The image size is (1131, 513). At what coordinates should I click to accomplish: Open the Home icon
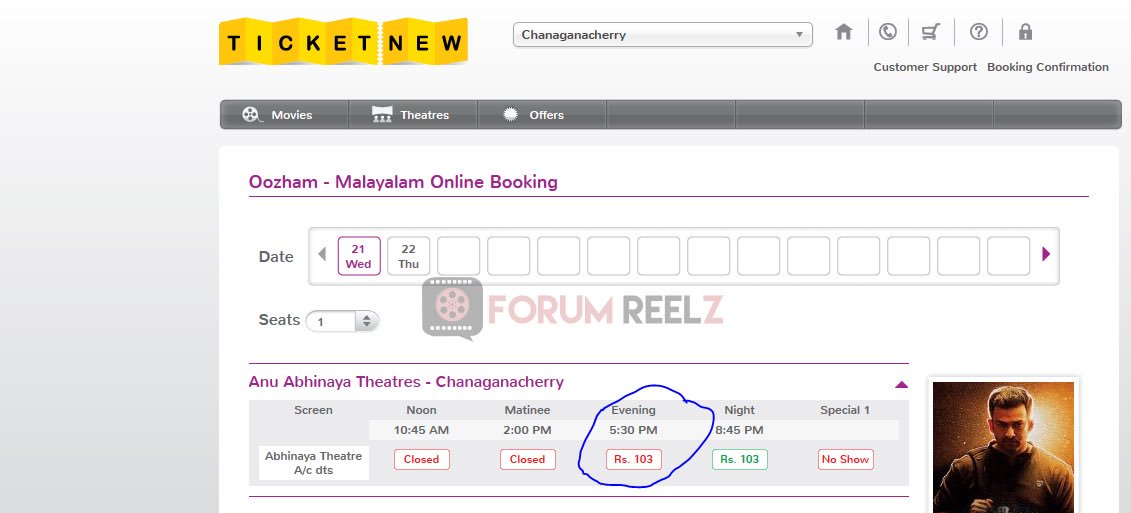(843, 32)
